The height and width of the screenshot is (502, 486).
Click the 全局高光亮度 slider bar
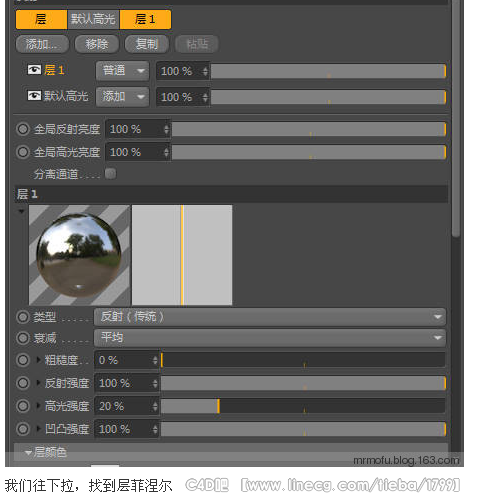(309, 152)
